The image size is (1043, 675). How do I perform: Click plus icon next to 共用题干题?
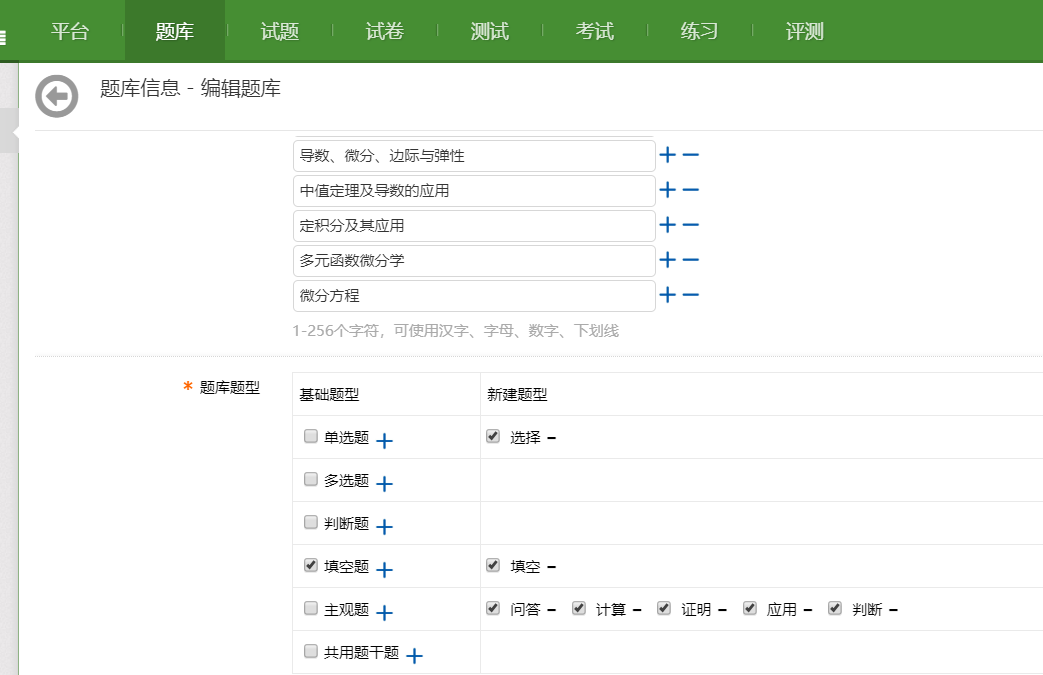click(414, 656)
